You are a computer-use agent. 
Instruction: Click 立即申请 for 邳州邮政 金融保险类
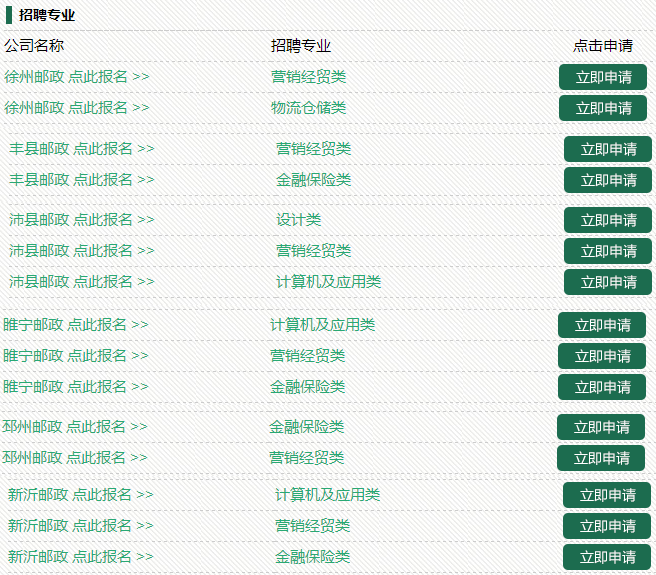(600, 427)
